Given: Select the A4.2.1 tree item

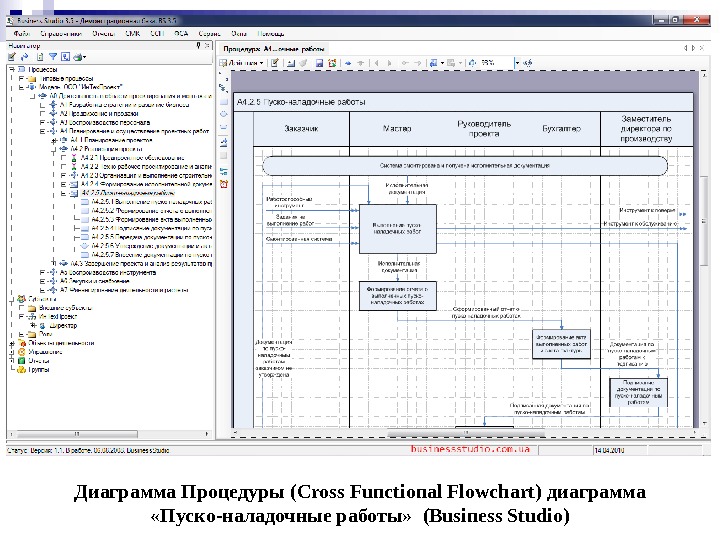Looking at the screenshot, I should click(x=133, y=158).
